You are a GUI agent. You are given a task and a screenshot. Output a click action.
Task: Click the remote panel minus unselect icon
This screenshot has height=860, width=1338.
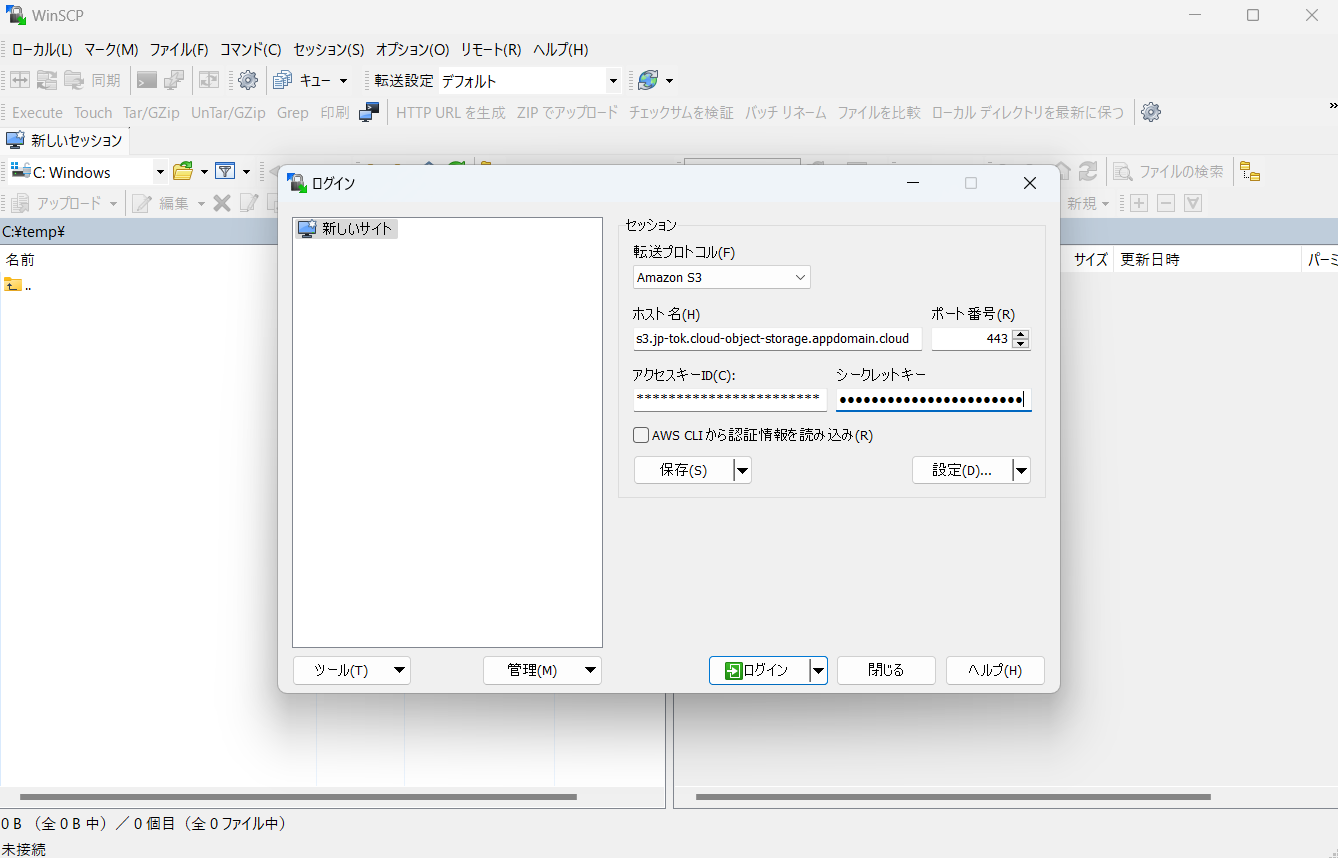coord(1166,203)
